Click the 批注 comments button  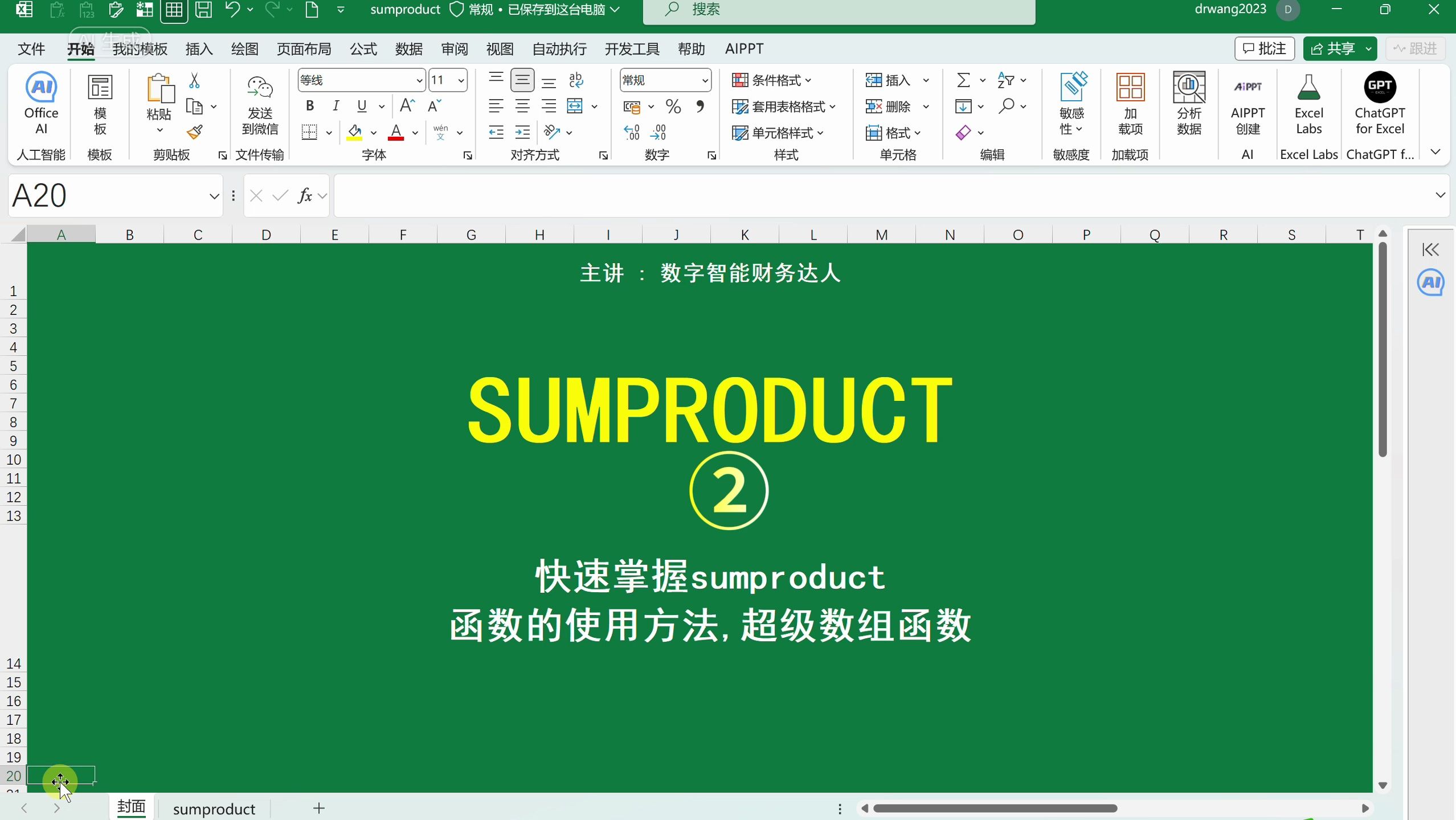(x=1264, y=48)
